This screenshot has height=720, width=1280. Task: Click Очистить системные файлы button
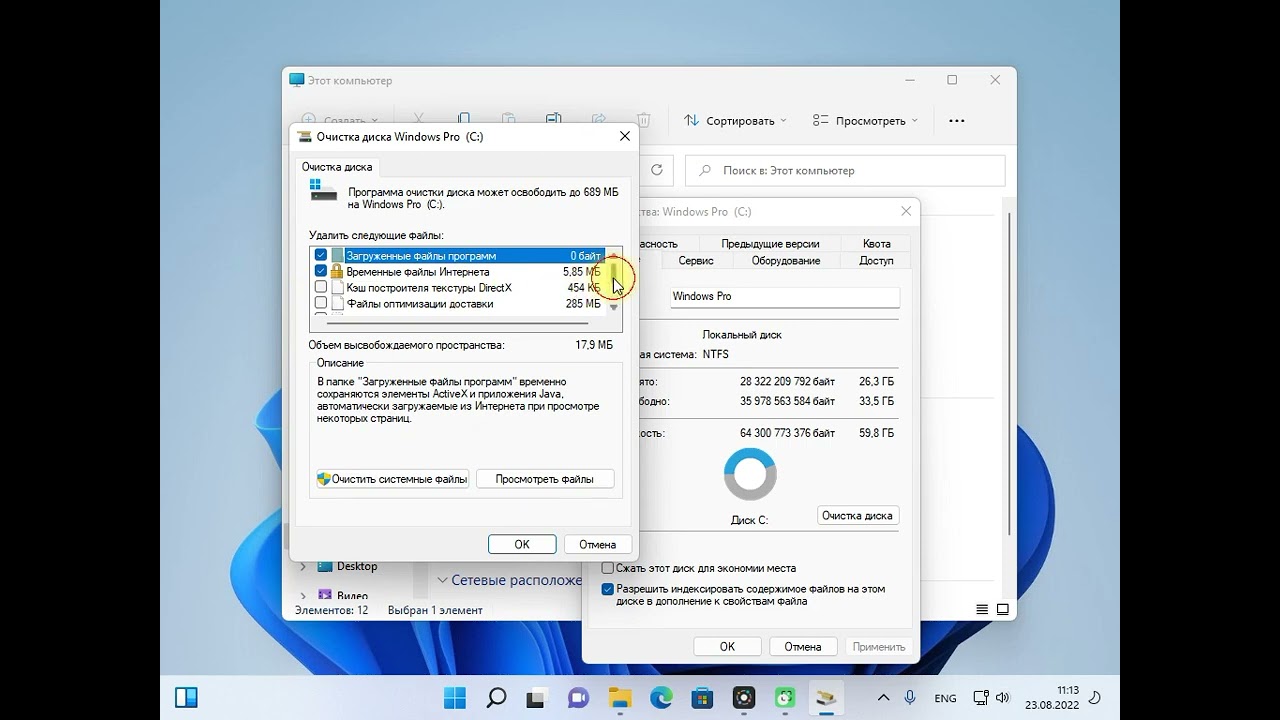tap(392, 479)
